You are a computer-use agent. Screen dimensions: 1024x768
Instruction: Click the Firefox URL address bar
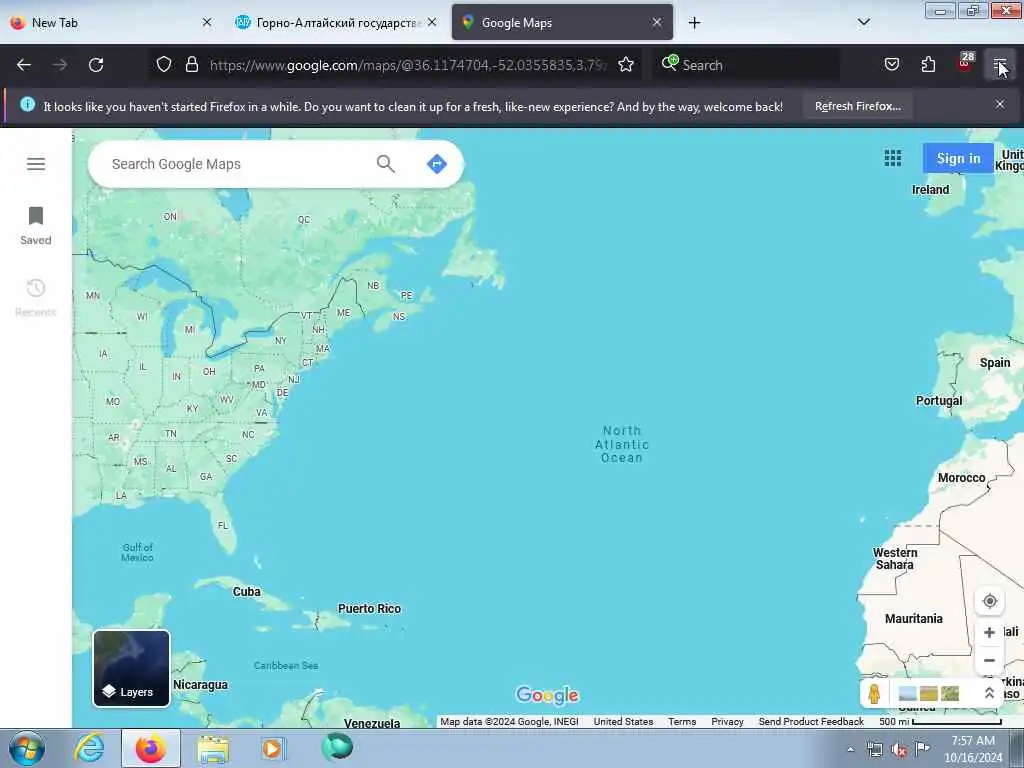point(408,65)
